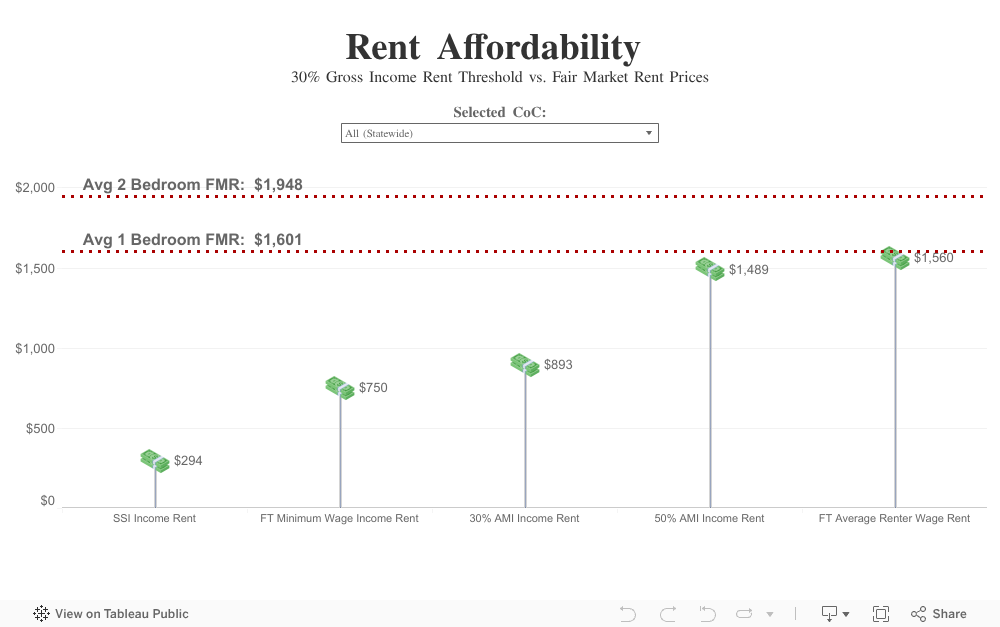Click the $893 money stack marker
The height and width of the screenshot is (627, 1000).
point(525,365)
